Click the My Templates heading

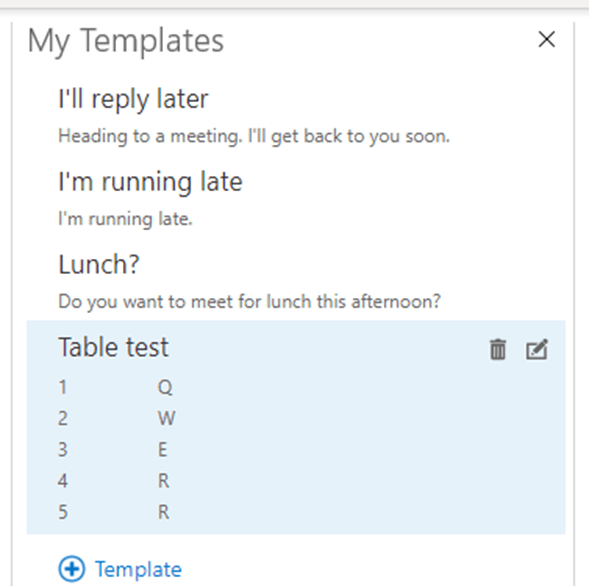(126, 41)
